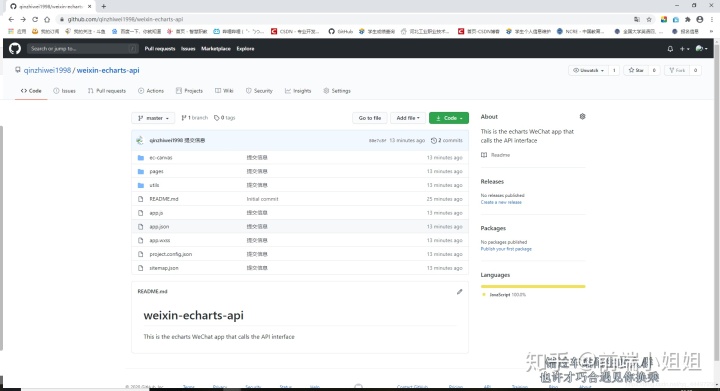Open the qinzhiwei1998 owner link
The width and height of the screenshot is (720, 391).
(x=47, y=70)
